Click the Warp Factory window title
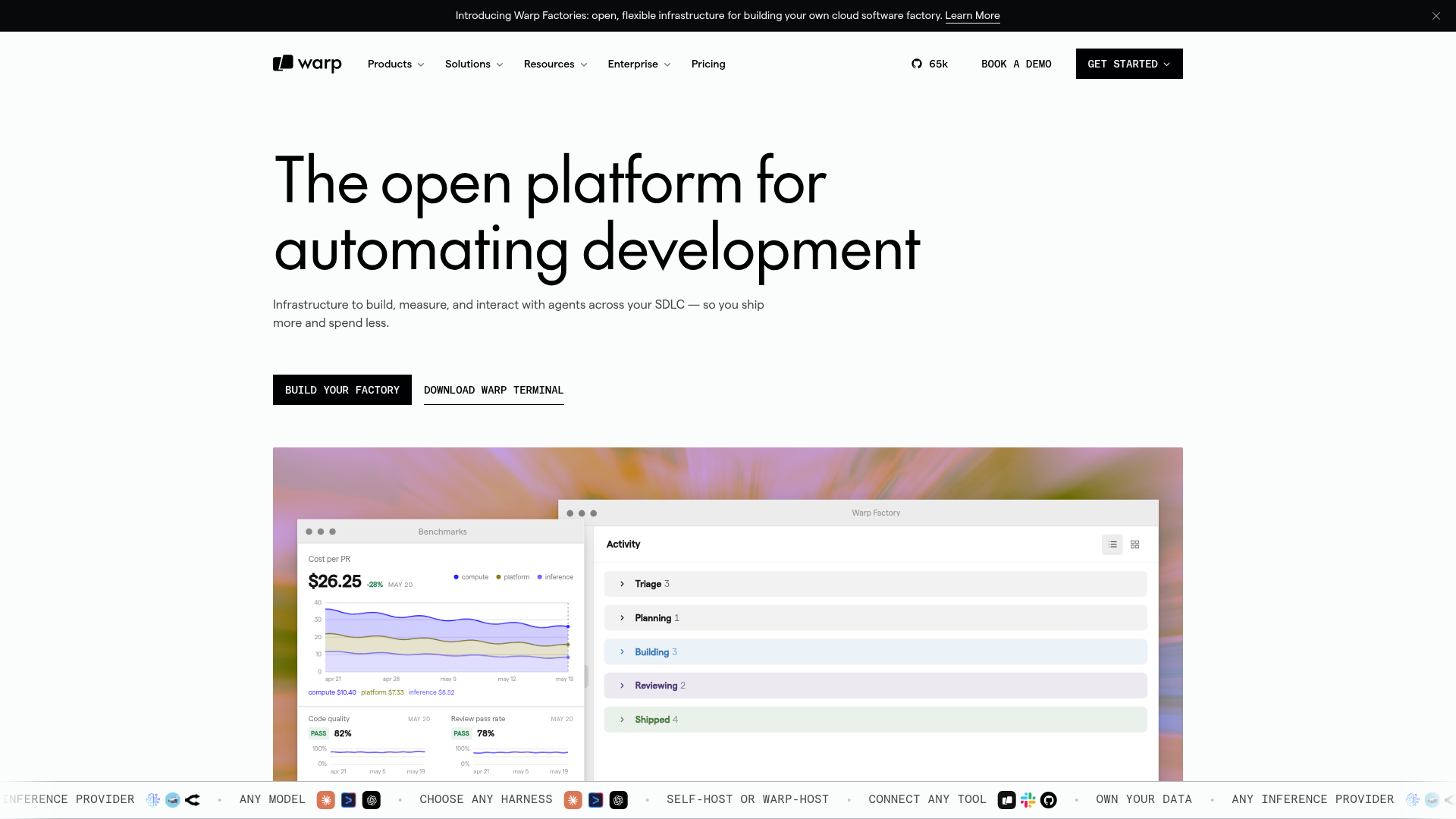 pos(876,513)
